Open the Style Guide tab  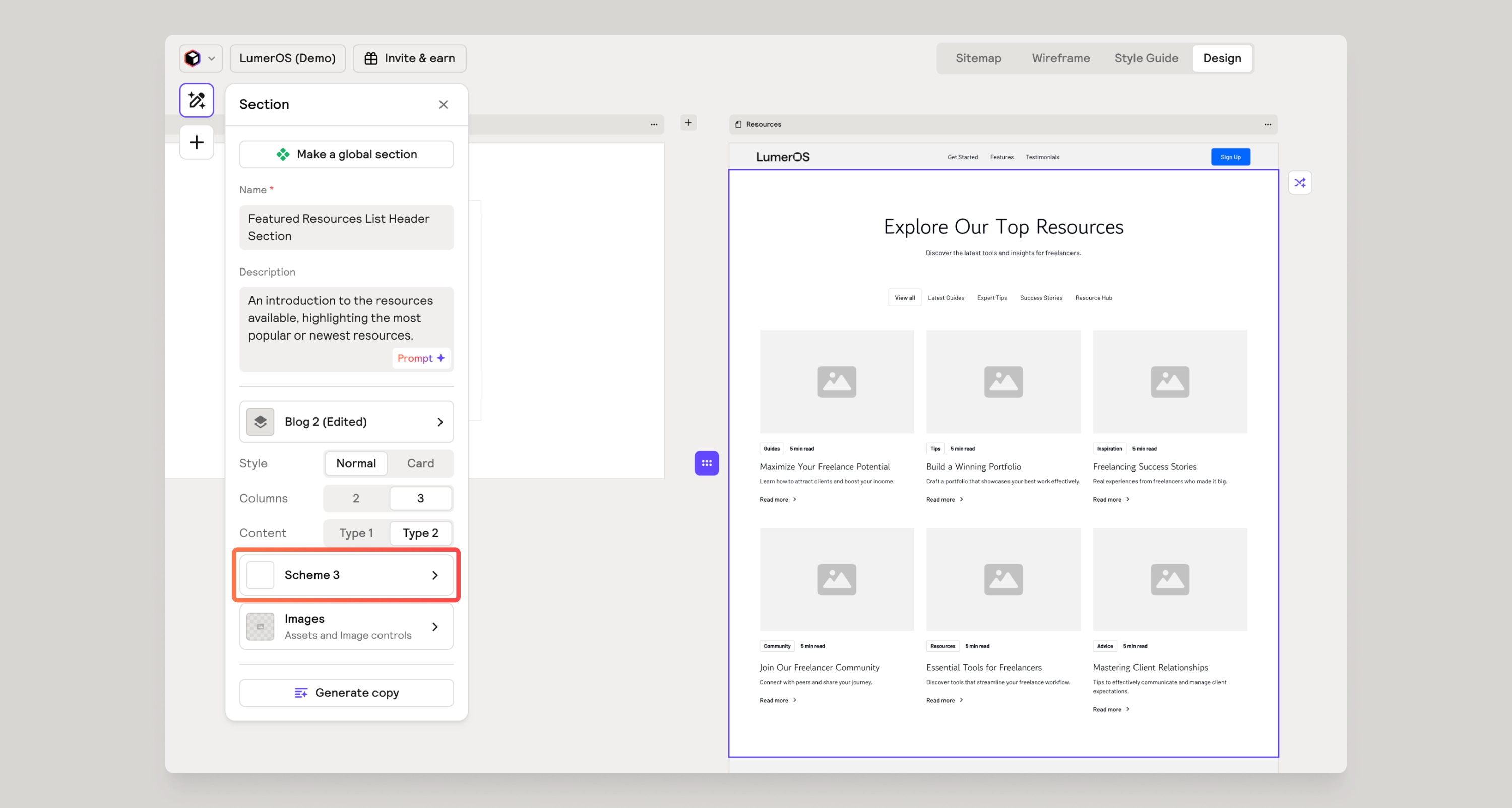point(1146,58)
